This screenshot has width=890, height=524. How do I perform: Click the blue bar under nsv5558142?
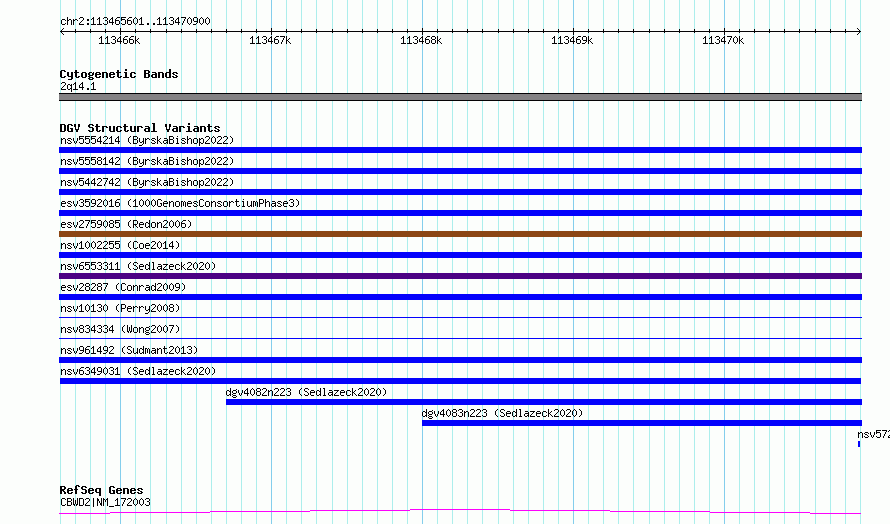tap(460, 171)
